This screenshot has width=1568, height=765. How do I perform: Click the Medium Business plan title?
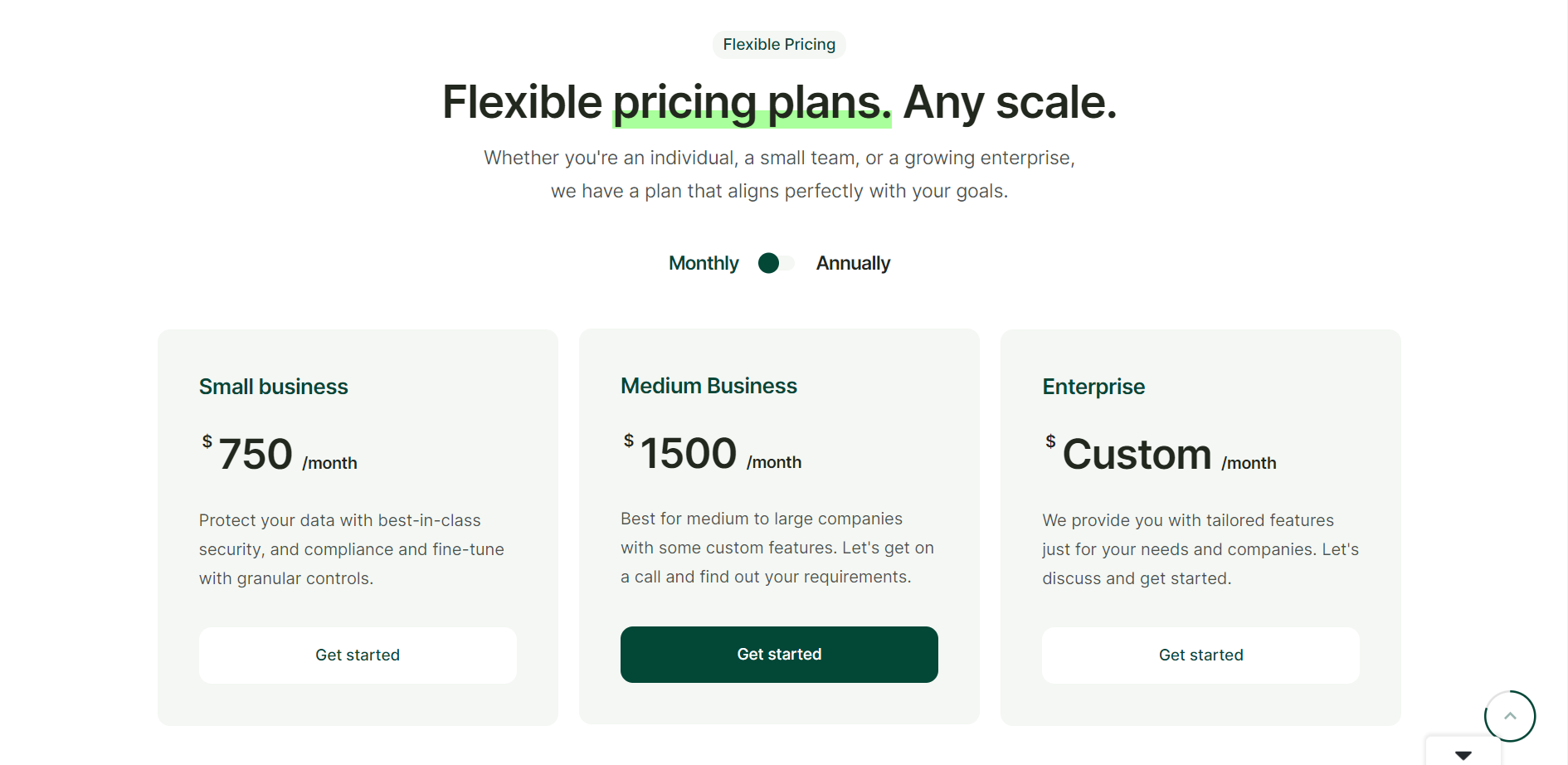click(709, 386)
